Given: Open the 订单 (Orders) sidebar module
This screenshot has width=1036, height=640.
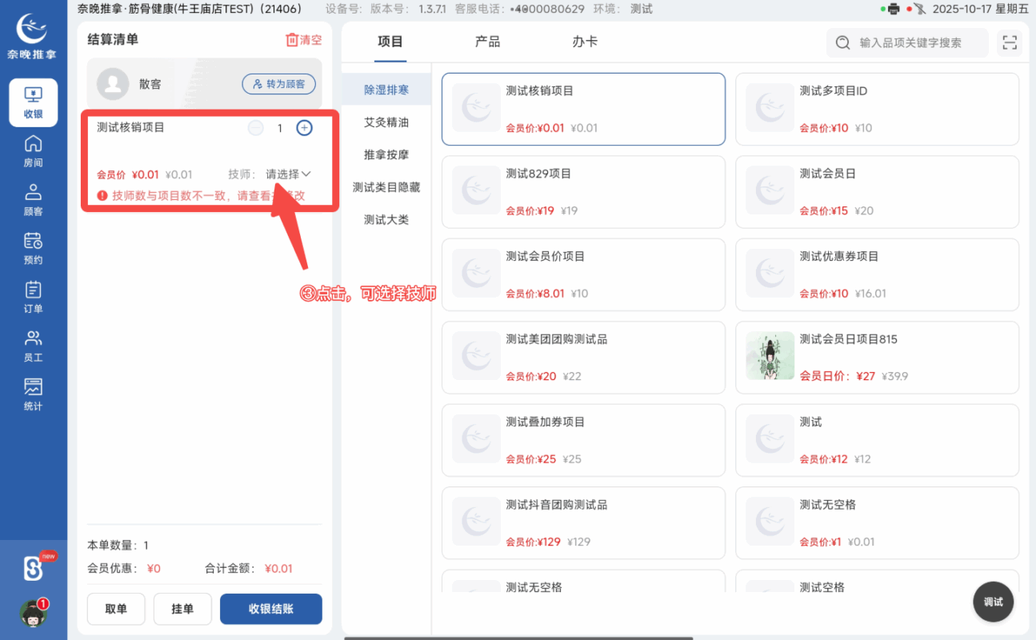Looking at the screenshot, I should pyautogui.click(x=33, y=295).
